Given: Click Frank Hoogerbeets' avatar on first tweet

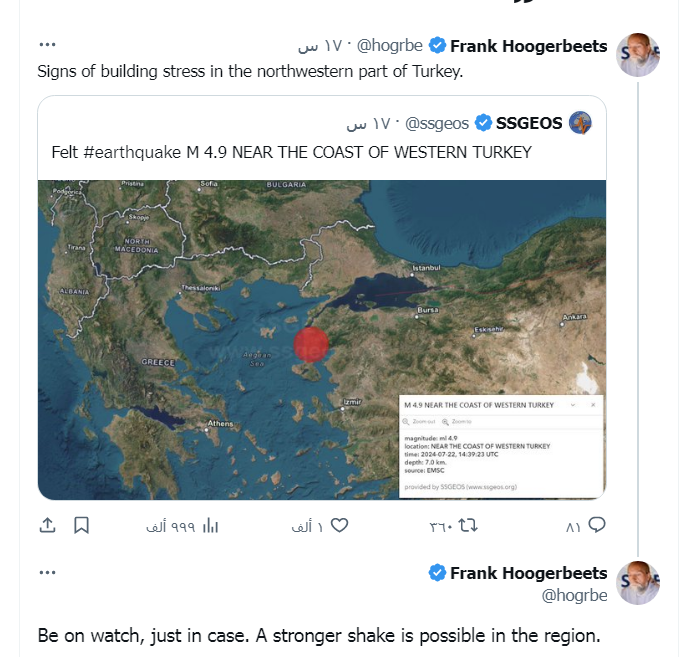Looking at the screenshot, I should 637,54.
